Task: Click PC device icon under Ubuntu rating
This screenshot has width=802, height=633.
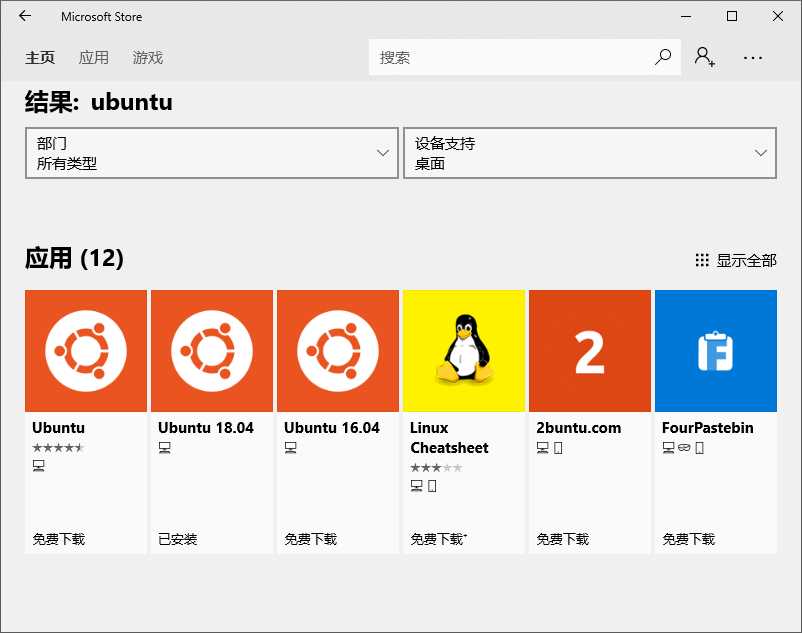Action: coord(38,465)
